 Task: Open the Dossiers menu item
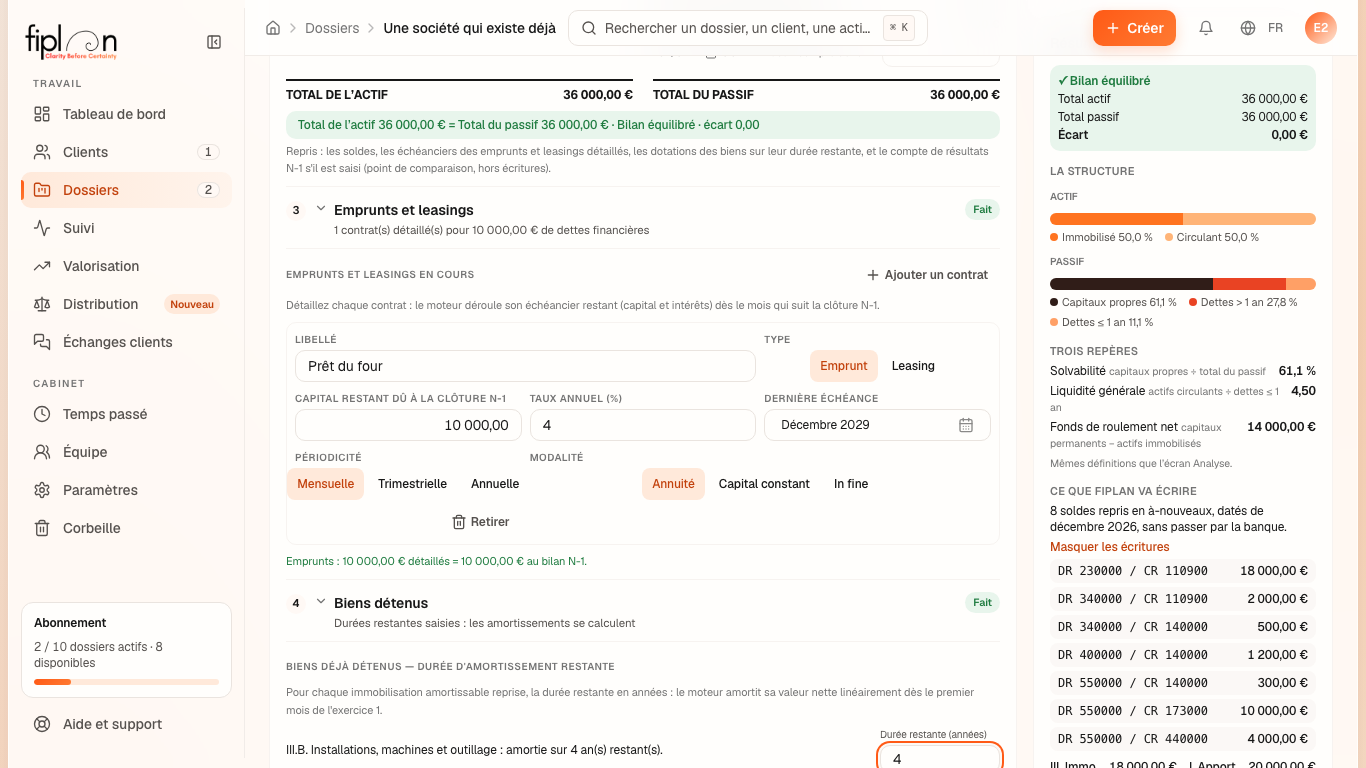point(126,190)
